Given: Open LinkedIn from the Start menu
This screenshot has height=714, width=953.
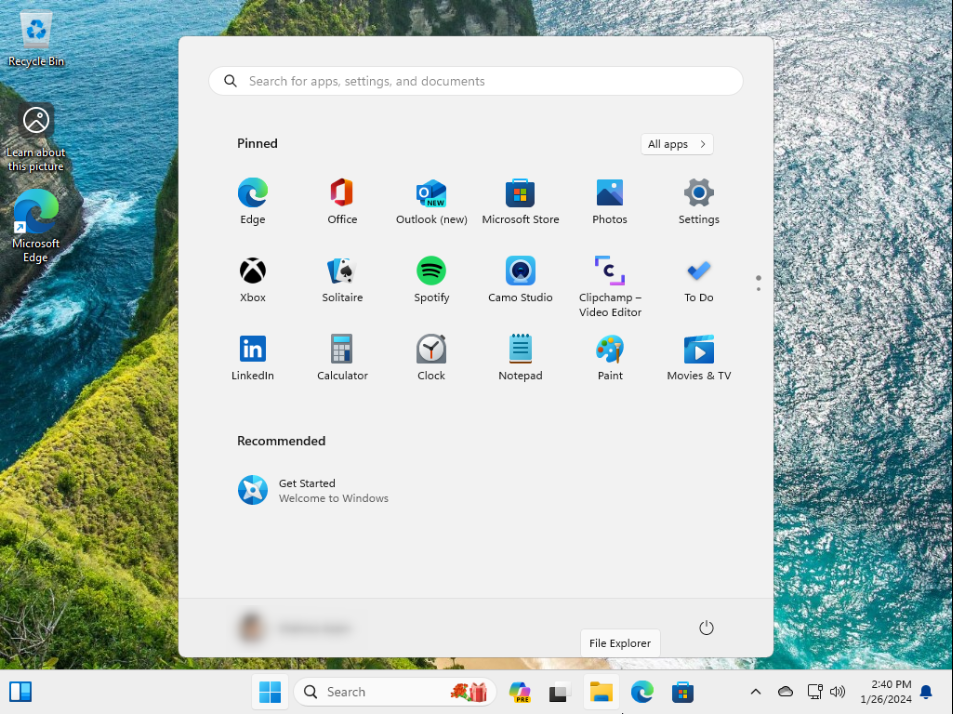Looking at the screenshot, I should click(x=252, y=358).
